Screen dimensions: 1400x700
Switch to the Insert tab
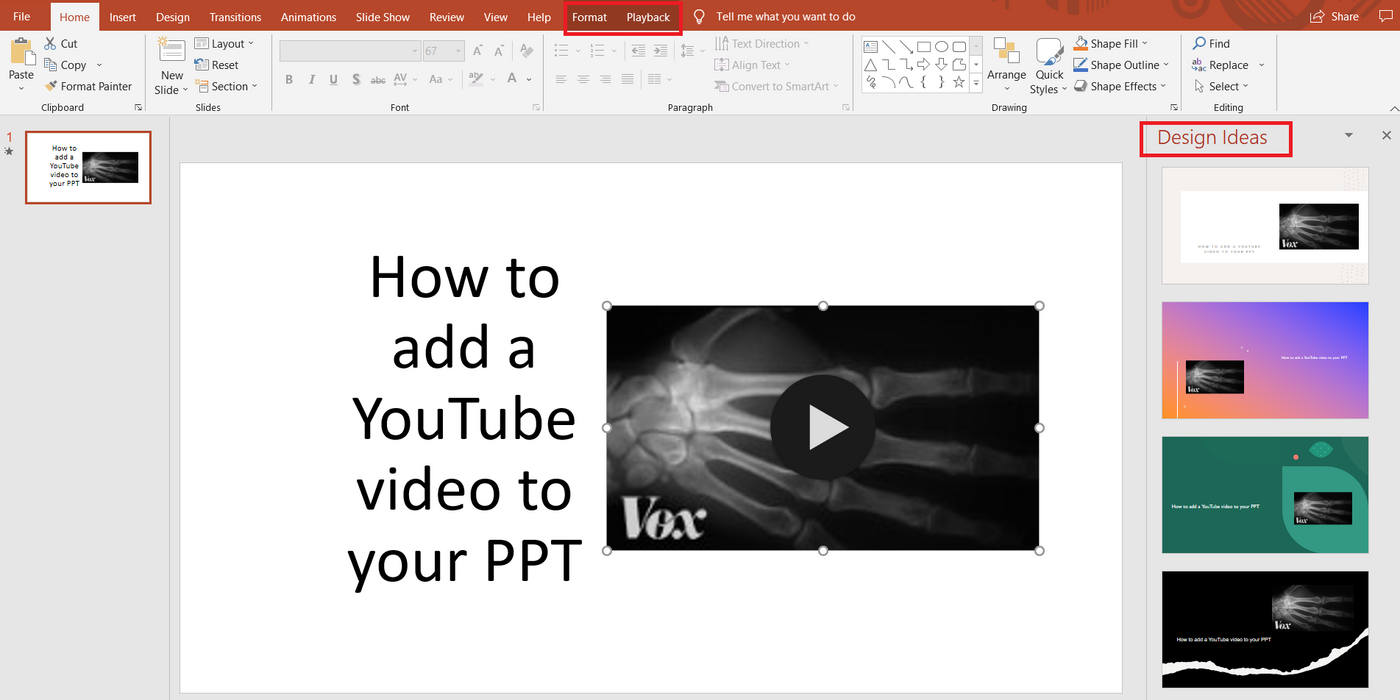123,17
